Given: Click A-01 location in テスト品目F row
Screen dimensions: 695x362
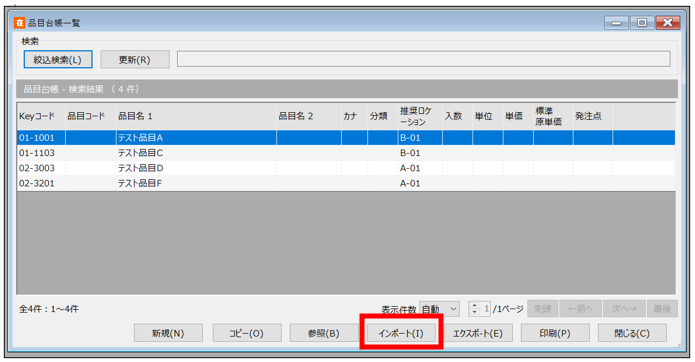Looking at the screenshot, I should [x=420, y=183].
